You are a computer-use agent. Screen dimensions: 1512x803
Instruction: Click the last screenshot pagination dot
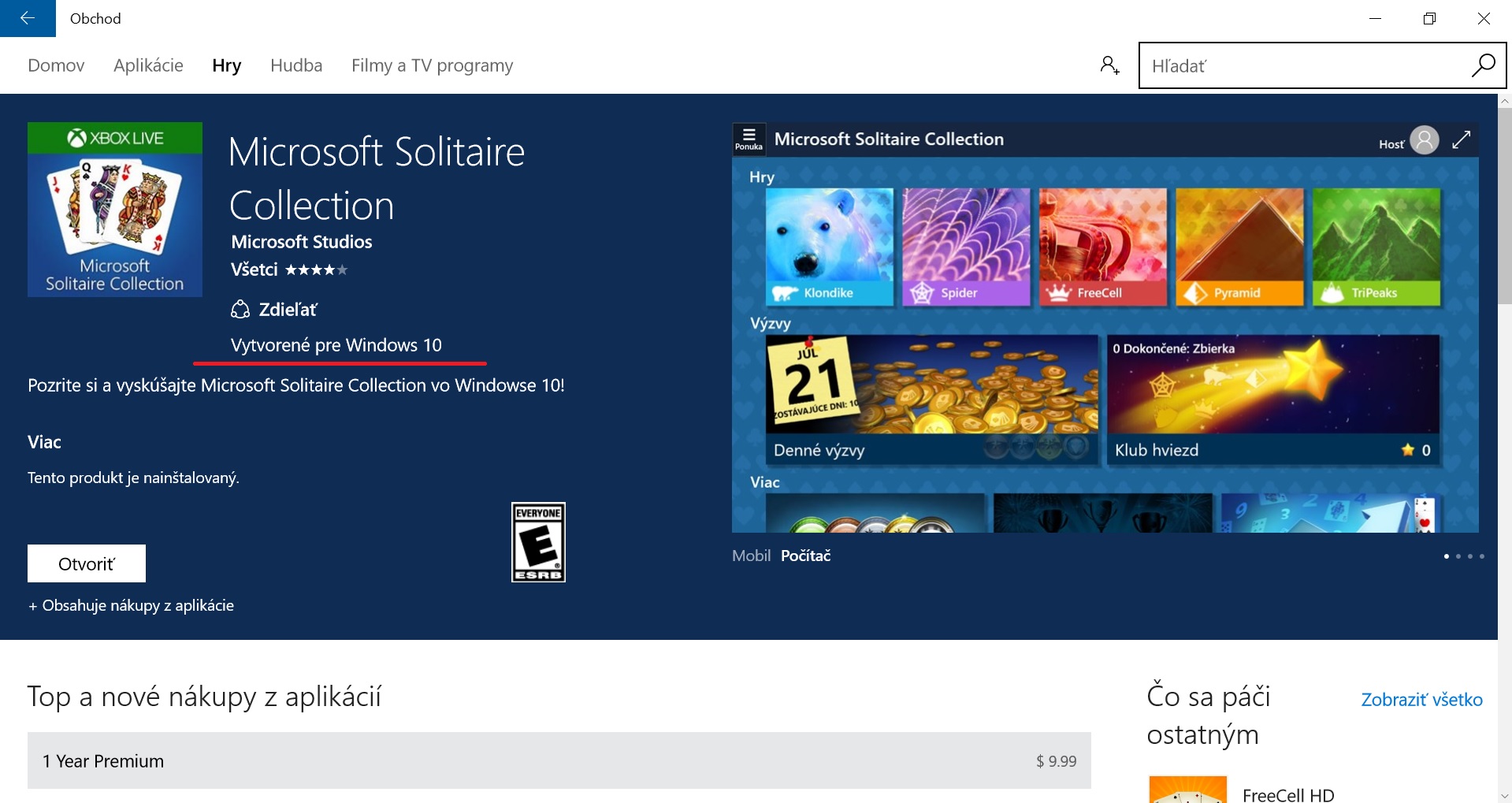1482,556
